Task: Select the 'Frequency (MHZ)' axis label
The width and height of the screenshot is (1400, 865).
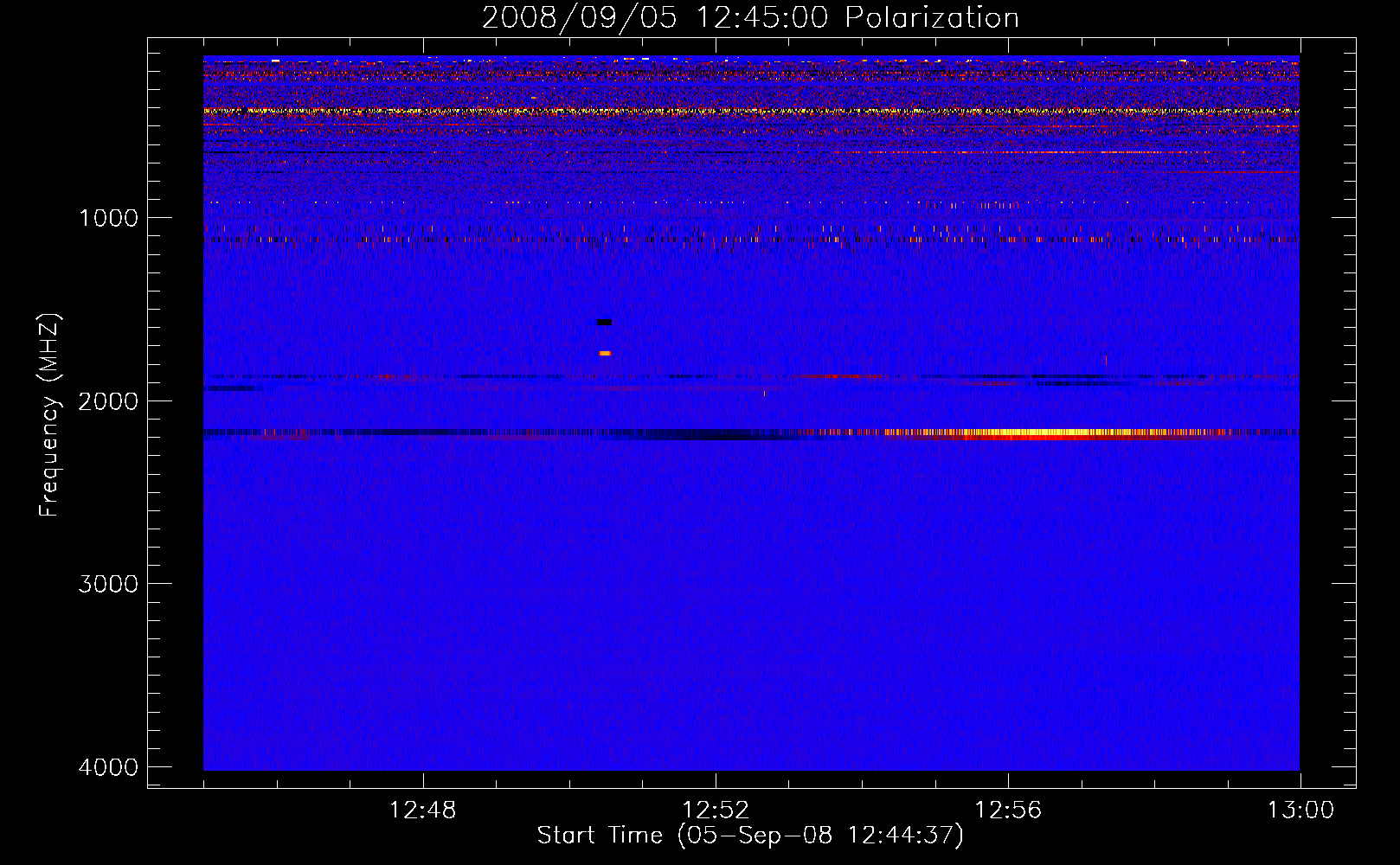Action: click(50, 415)
